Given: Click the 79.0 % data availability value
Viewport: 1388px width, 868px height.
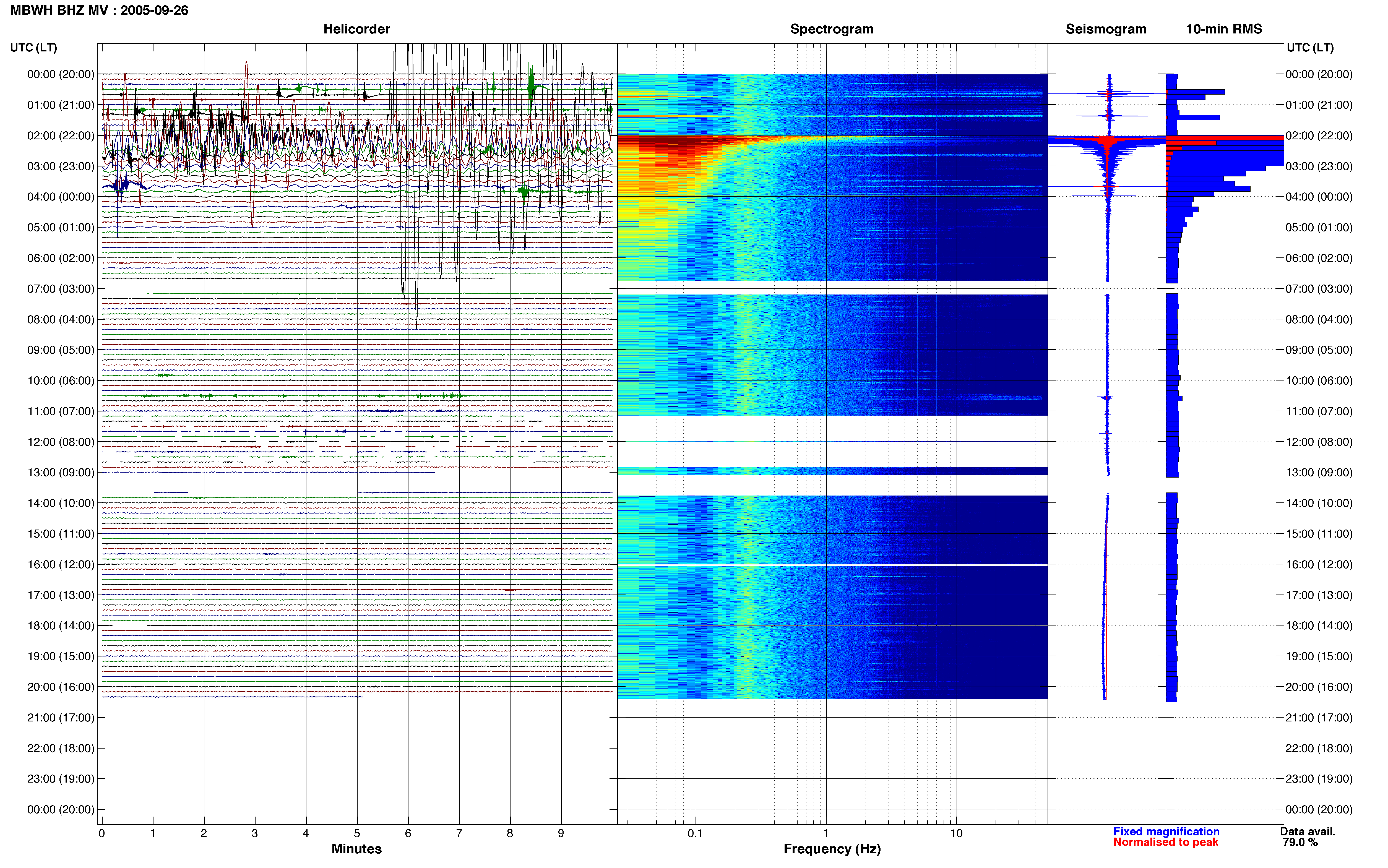Looking at the screenshot, I should [1300, 842].
